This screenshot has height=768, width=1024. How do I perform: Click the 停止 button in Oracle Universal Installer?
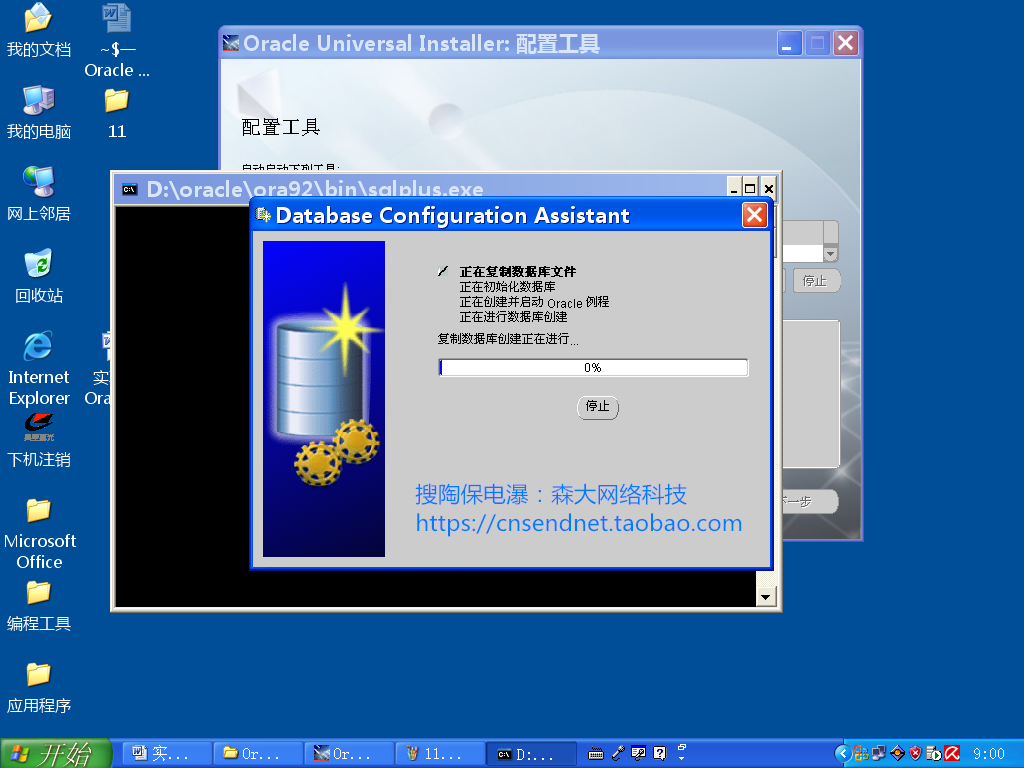(816, 281)
